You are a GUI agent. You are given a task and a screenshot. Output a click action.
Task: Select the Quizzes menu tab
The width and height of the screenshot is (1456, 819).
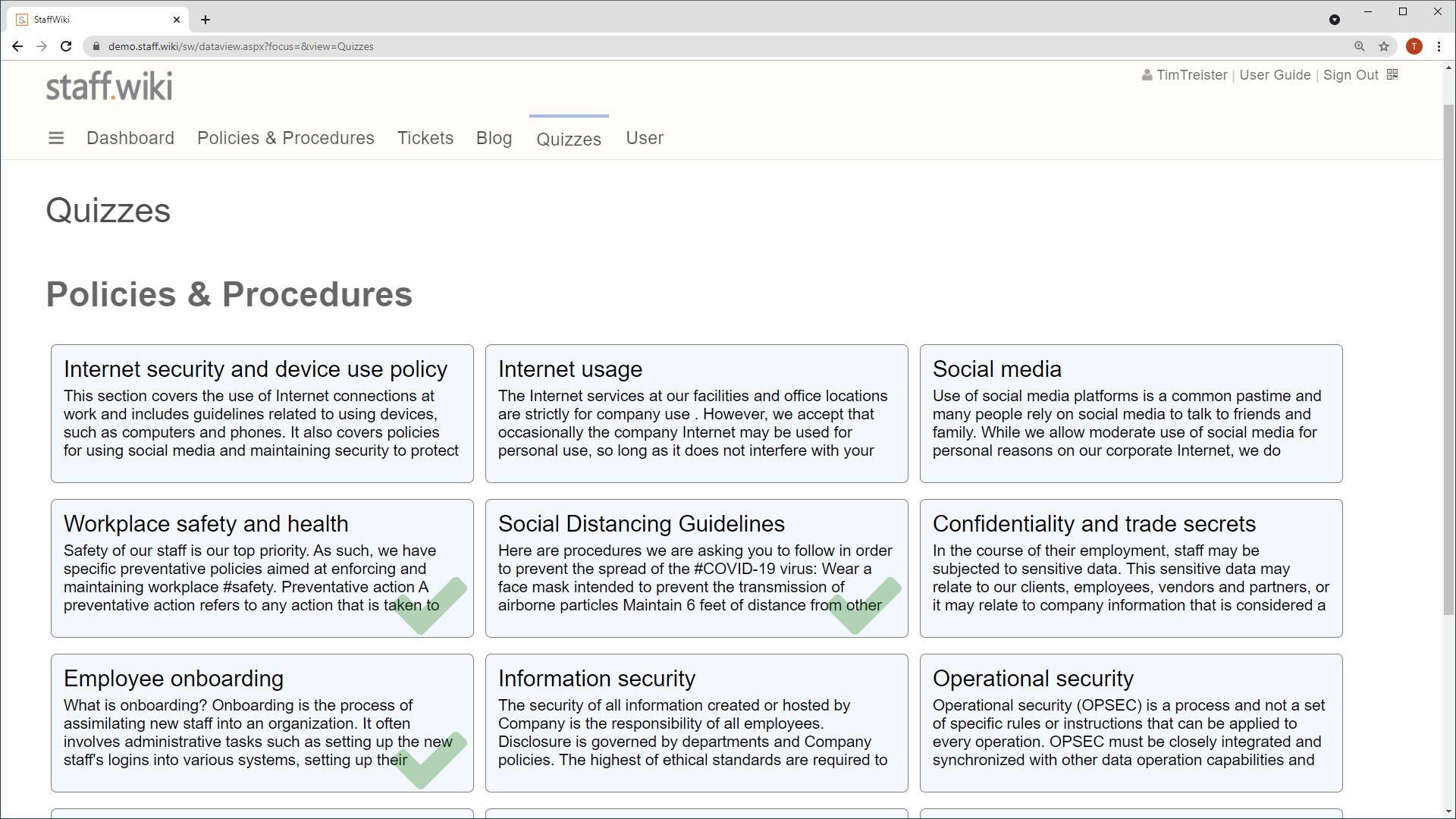[569, 139]
